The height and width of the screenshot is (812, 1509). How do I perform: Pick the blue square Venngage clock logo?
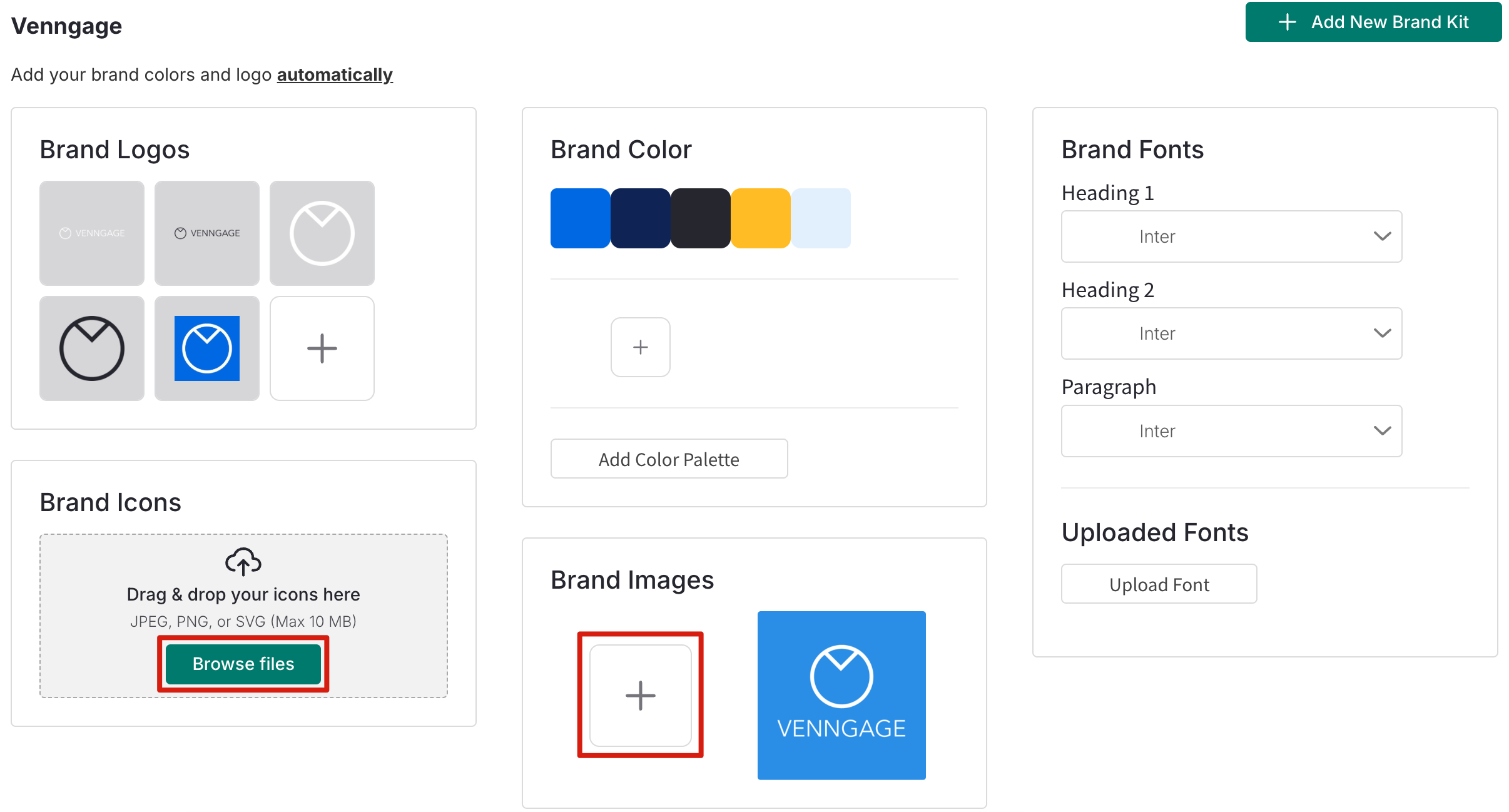point(206,348)
